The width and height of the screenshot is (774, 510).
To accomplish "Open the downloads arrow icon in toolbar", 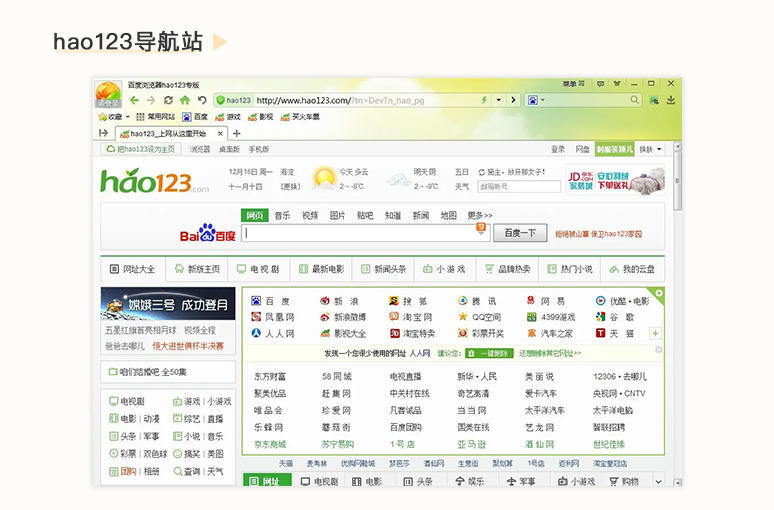I will pos(671,100).
